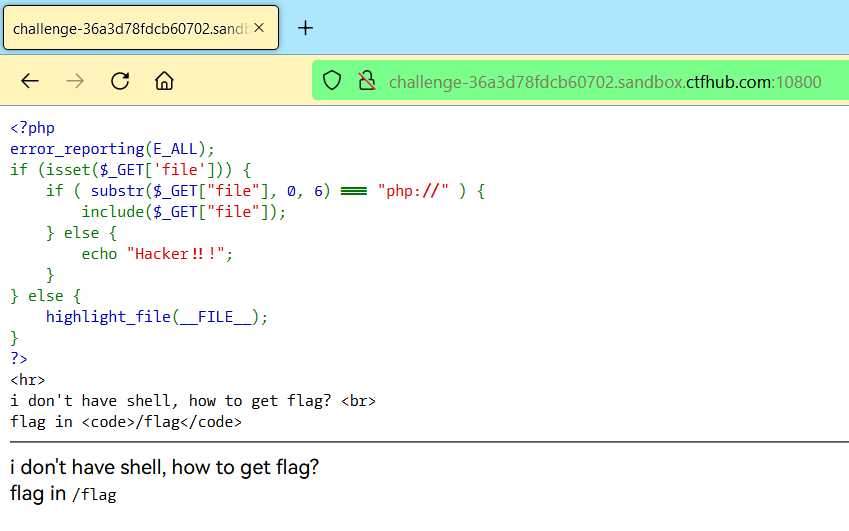Click the "php://" string literal
Screen dimensions: 849x531
413,191
